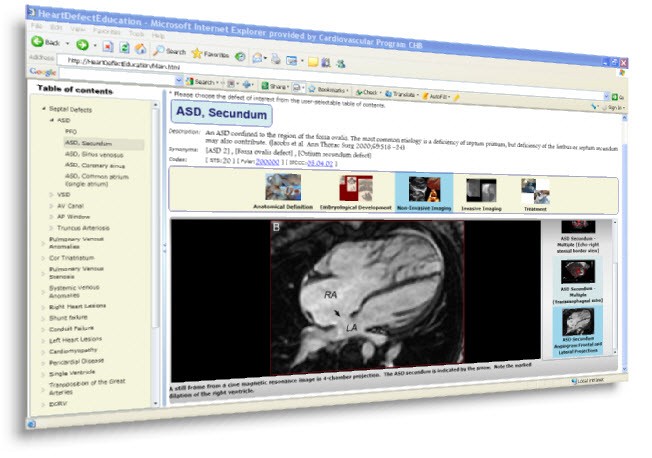Click Google toolbar AutoFill button

click(x=434, y=96)
